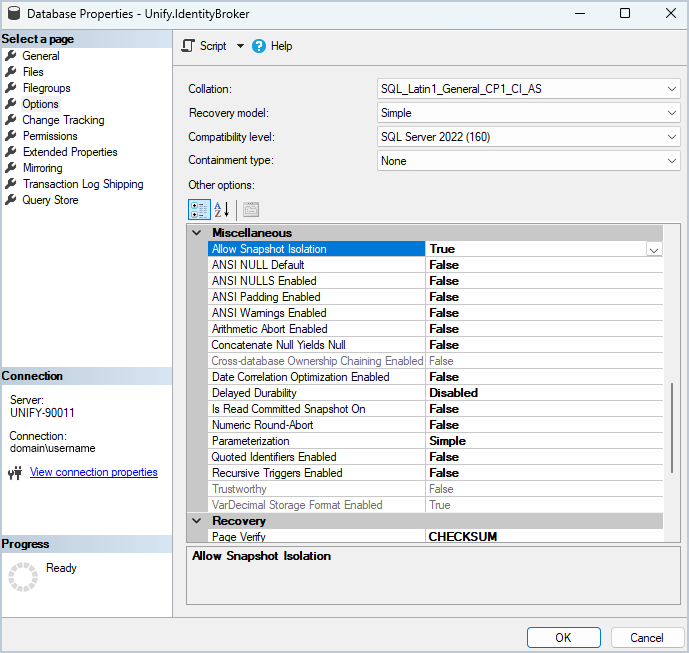Open the Extended Properties page
The image size is (689, 653).
(x=70, y=152)
